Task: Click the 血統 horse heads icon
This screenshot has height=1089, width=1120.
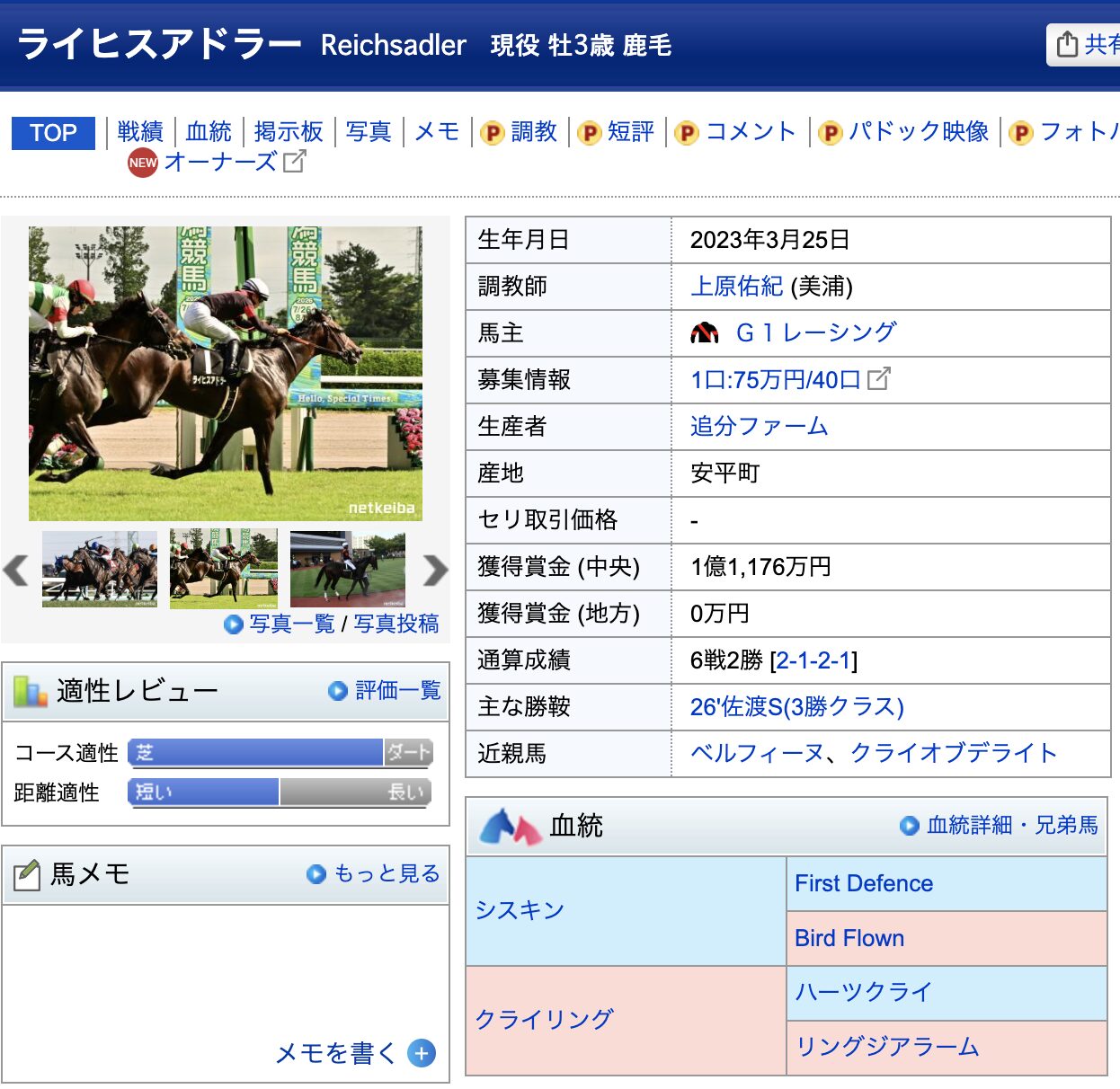Action: tap(510, 827)
